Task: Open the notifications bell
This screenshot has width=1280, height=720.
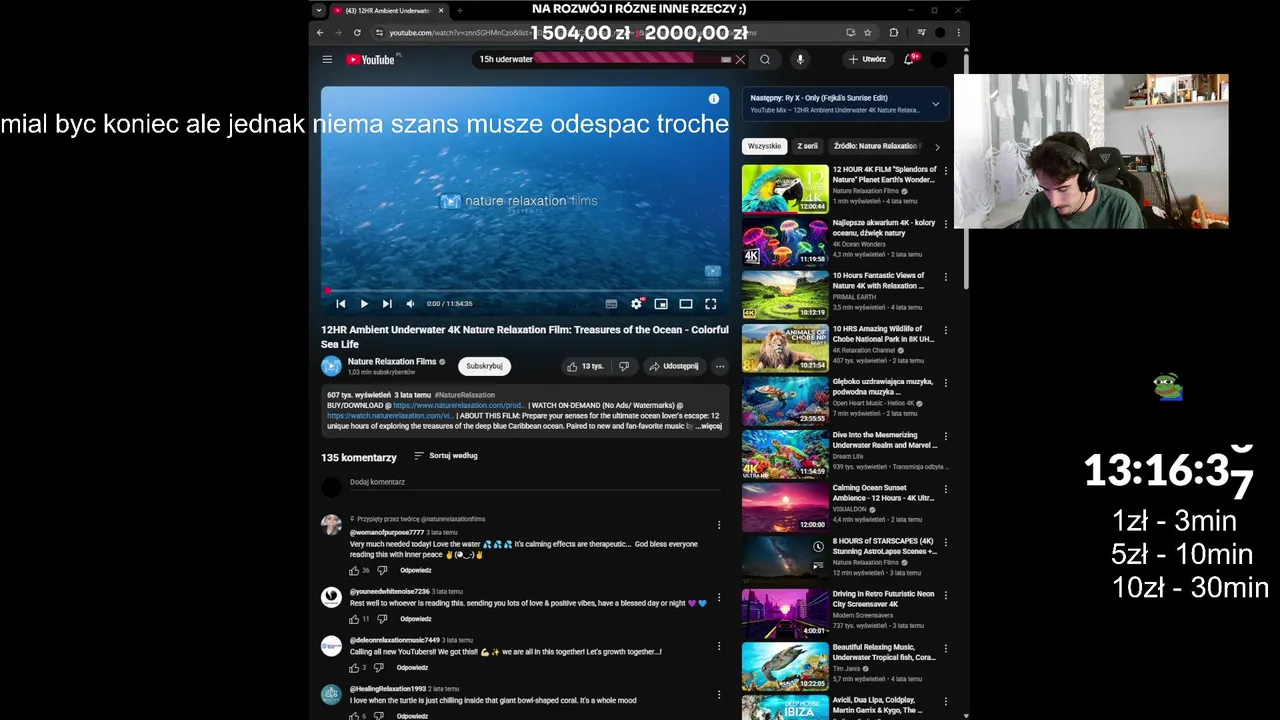Action: [909, 59]
